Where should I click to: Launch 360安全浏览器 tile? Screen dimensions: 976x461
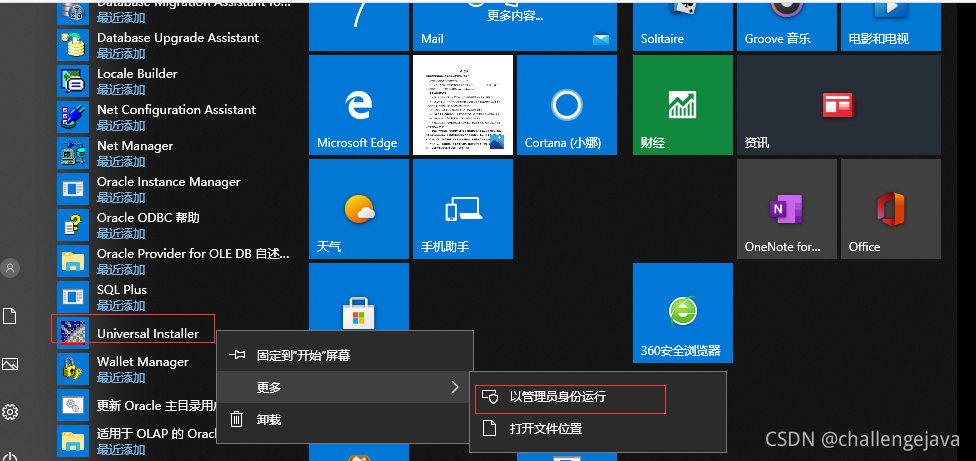(x=683, y=312)
